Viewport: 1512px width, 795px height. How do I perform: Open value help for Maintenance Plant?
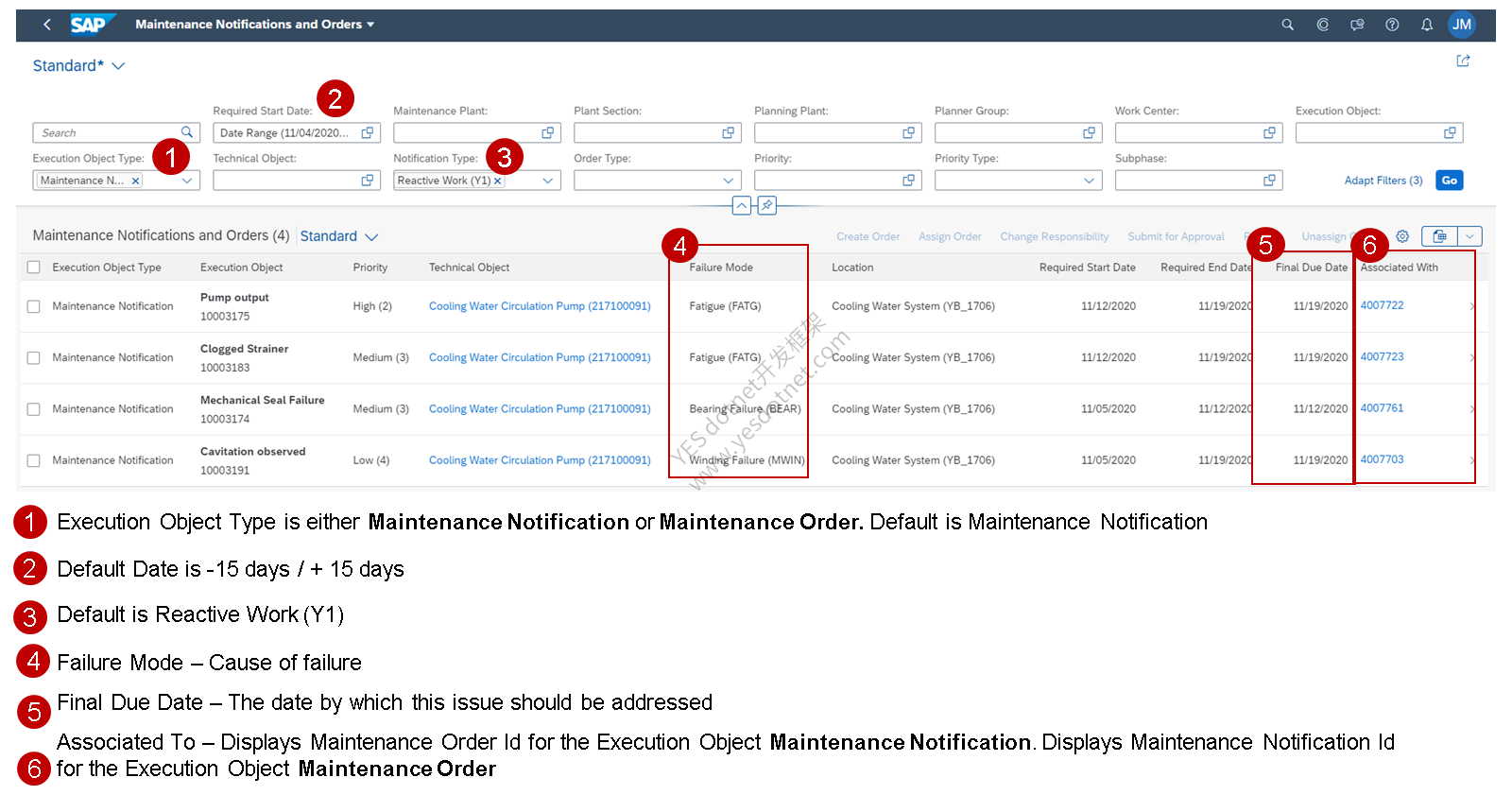coord(547,132)
